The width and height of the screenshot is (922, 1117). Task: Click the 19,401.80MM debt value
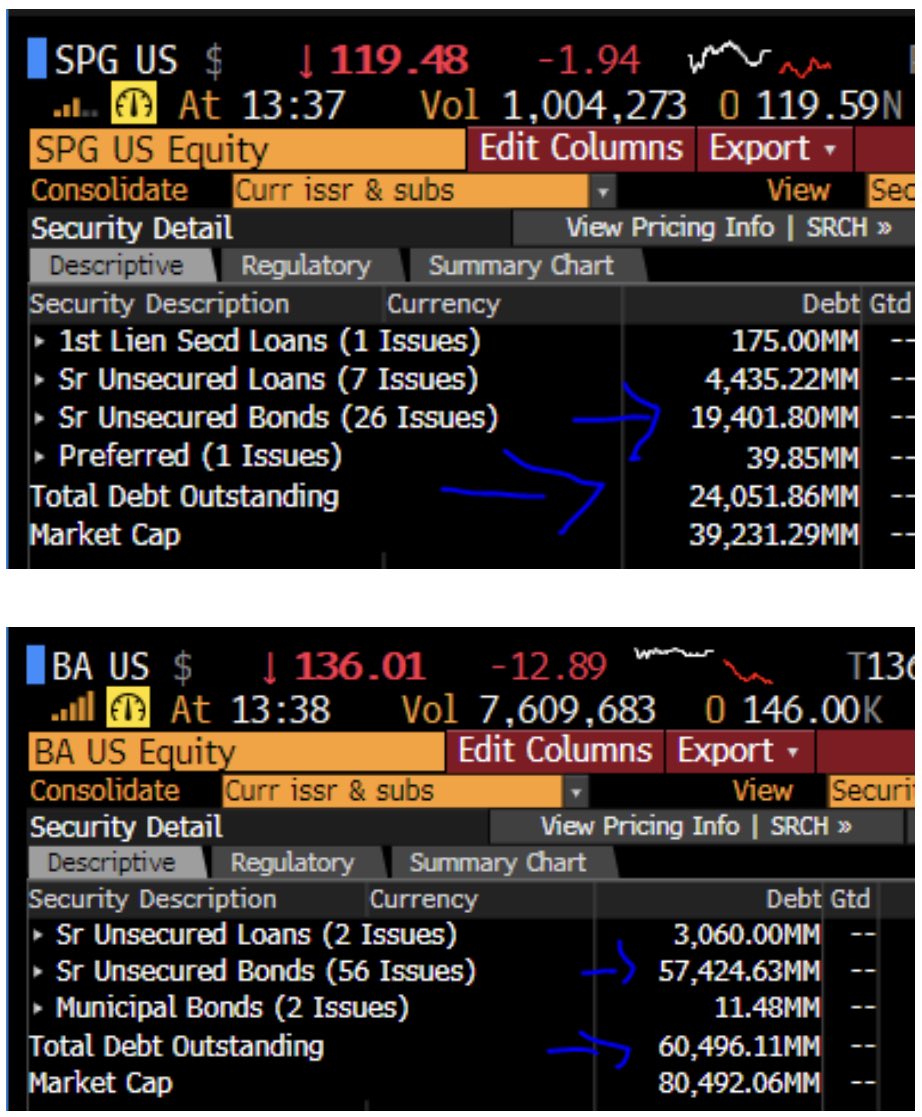click(775, 418)
